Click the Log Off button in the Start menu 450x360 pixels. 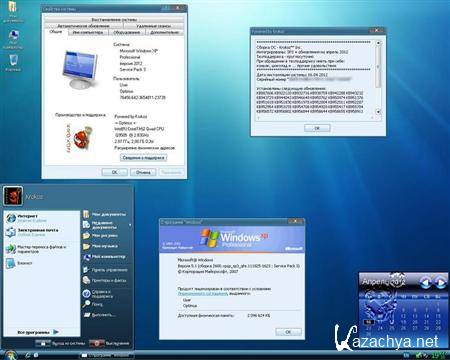point(60,343)
